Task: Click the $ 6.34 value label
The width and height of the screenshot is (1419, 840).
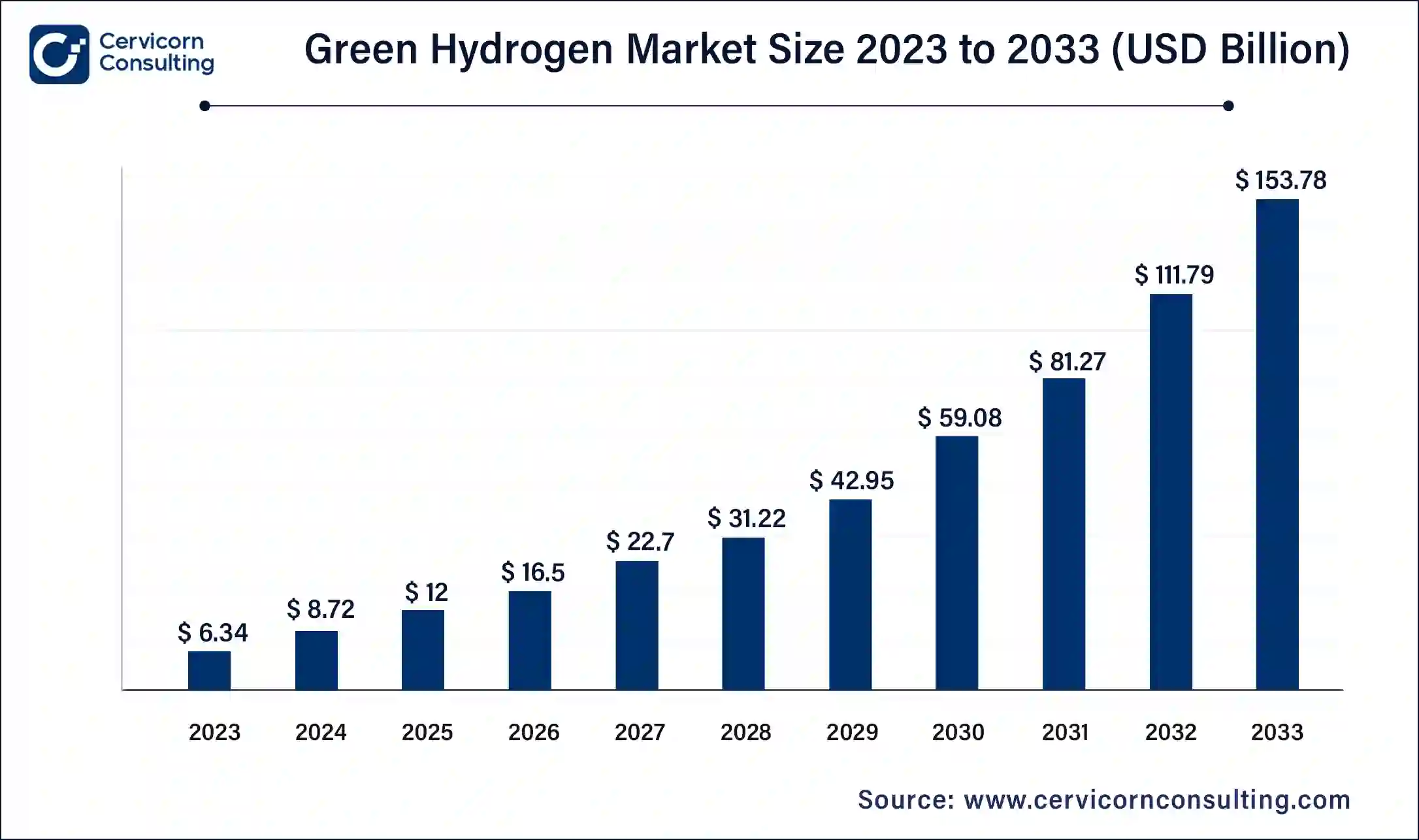Action: click(x=212, y=632)
